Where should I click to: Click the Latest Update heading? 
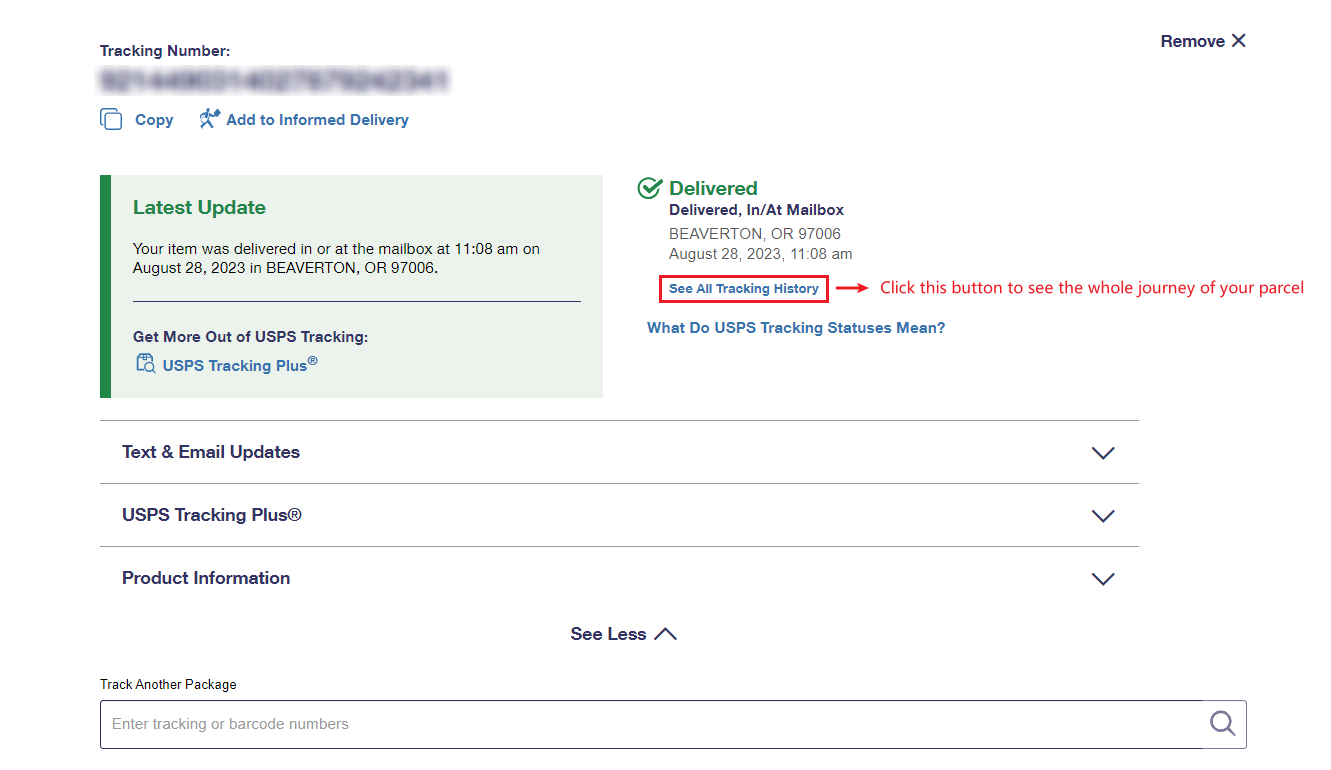(x=199, y=208)
